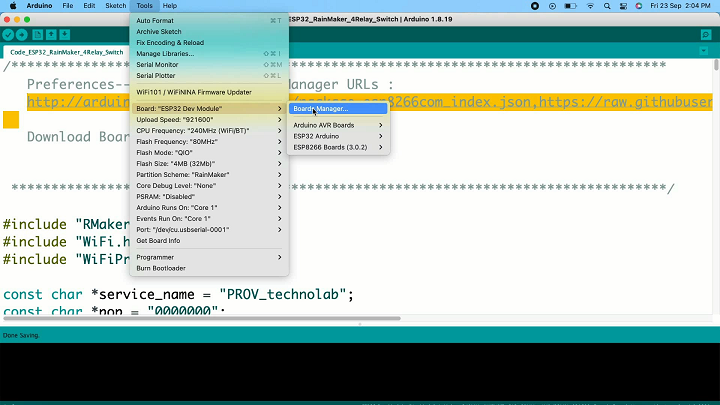Click the play-circle menu bar icon
This screenshot has height=405, width=720.
(x=552, y=6)
